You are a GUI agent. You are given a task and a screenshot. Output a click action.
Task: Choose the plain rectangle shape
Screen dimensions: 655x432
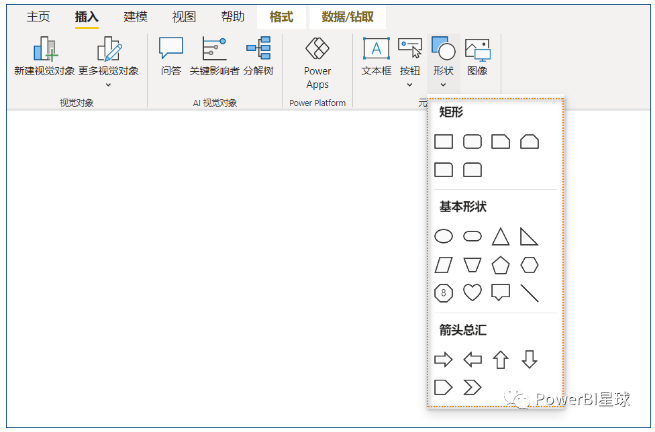click(x=444, y=142)
